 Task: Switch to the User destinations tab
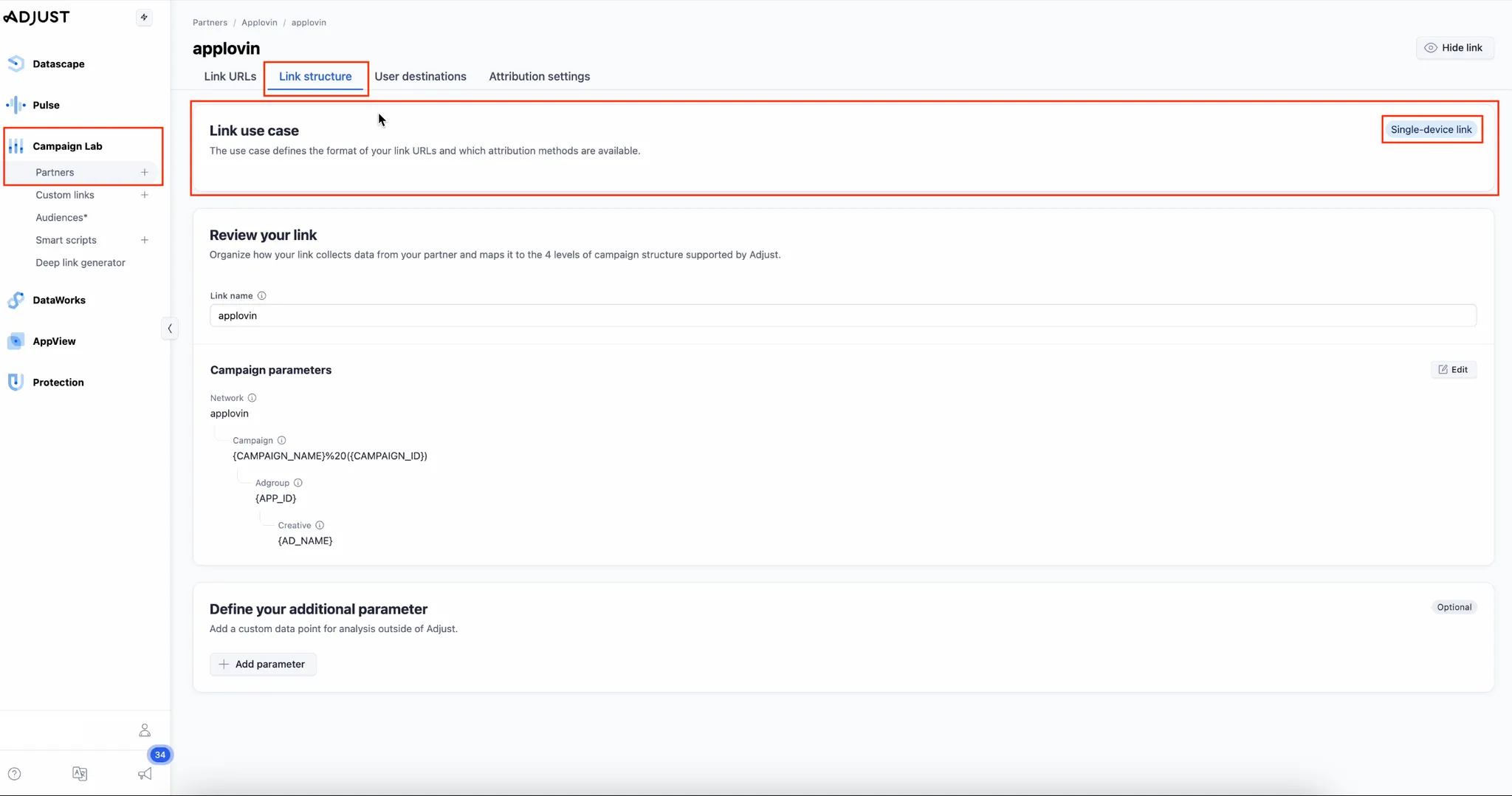click(420, 76)
